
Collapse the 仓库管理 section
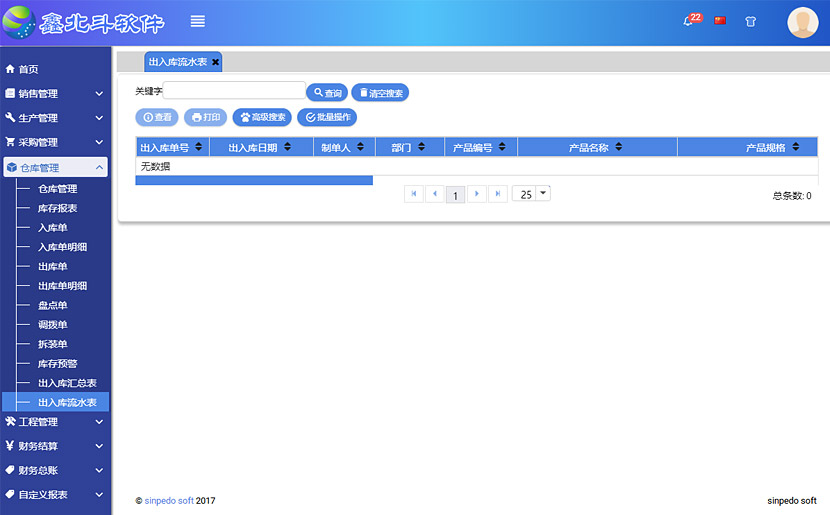tap(55, 167)
